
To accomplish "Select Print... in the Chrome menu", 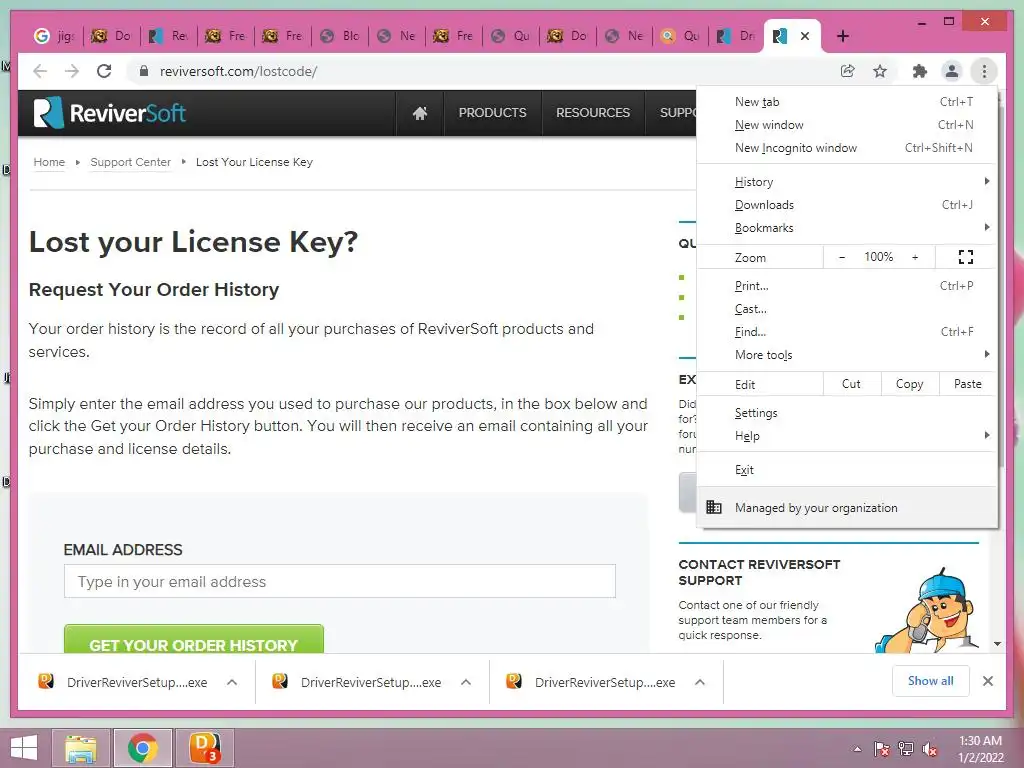I will (847, 286).
